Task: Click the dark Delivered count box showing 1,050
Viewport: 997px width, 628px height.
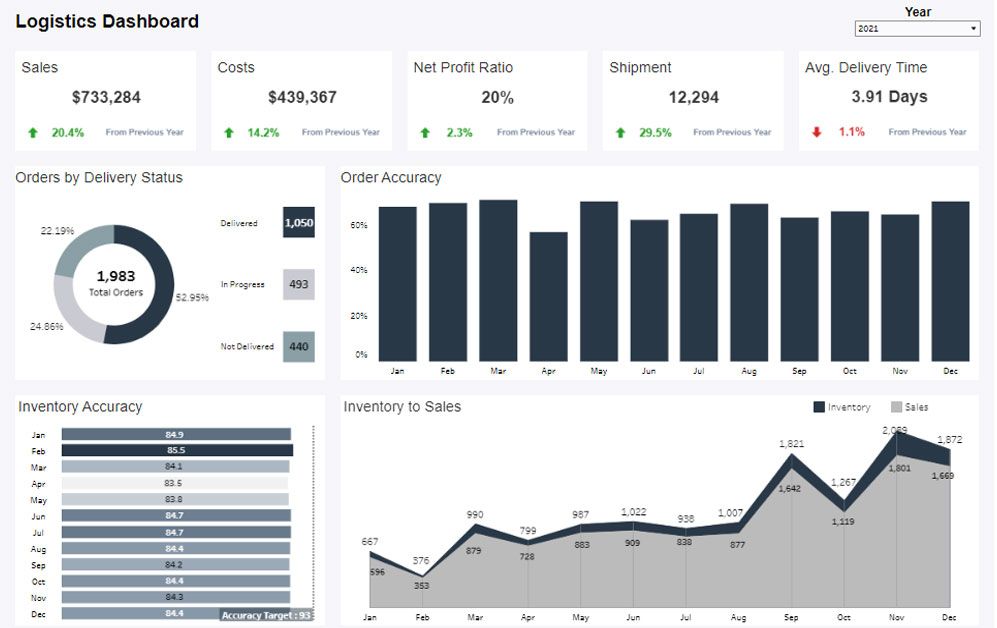Action: (x=297, y=222)
